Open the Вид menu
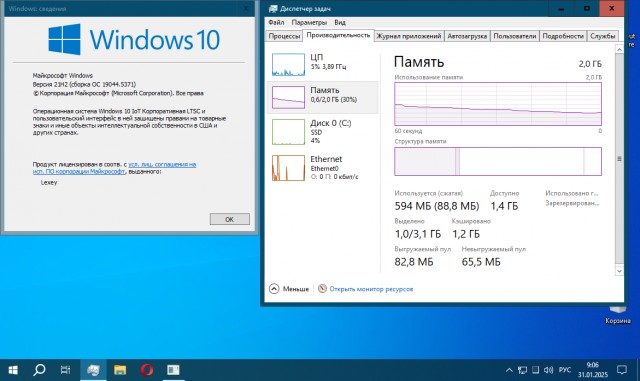Screen dimensions: 640x381 click(340, 22)
